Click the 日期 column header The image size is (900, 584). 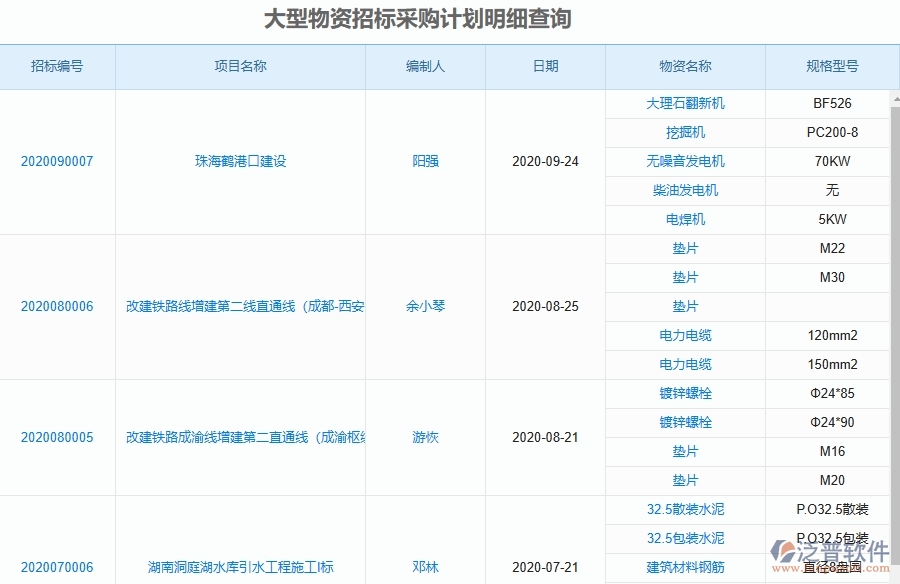pyautogui.click(x=545, y=67)
